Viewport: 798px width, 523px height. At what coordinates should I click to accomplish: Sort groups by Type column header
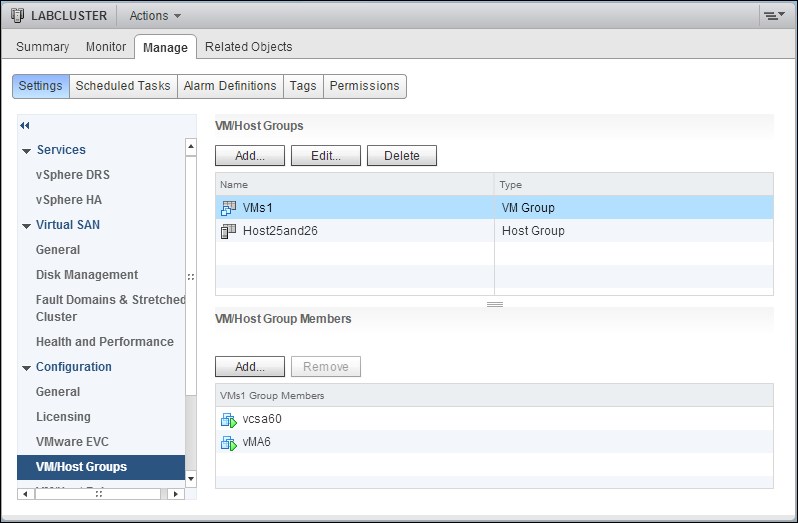point(634,184)
